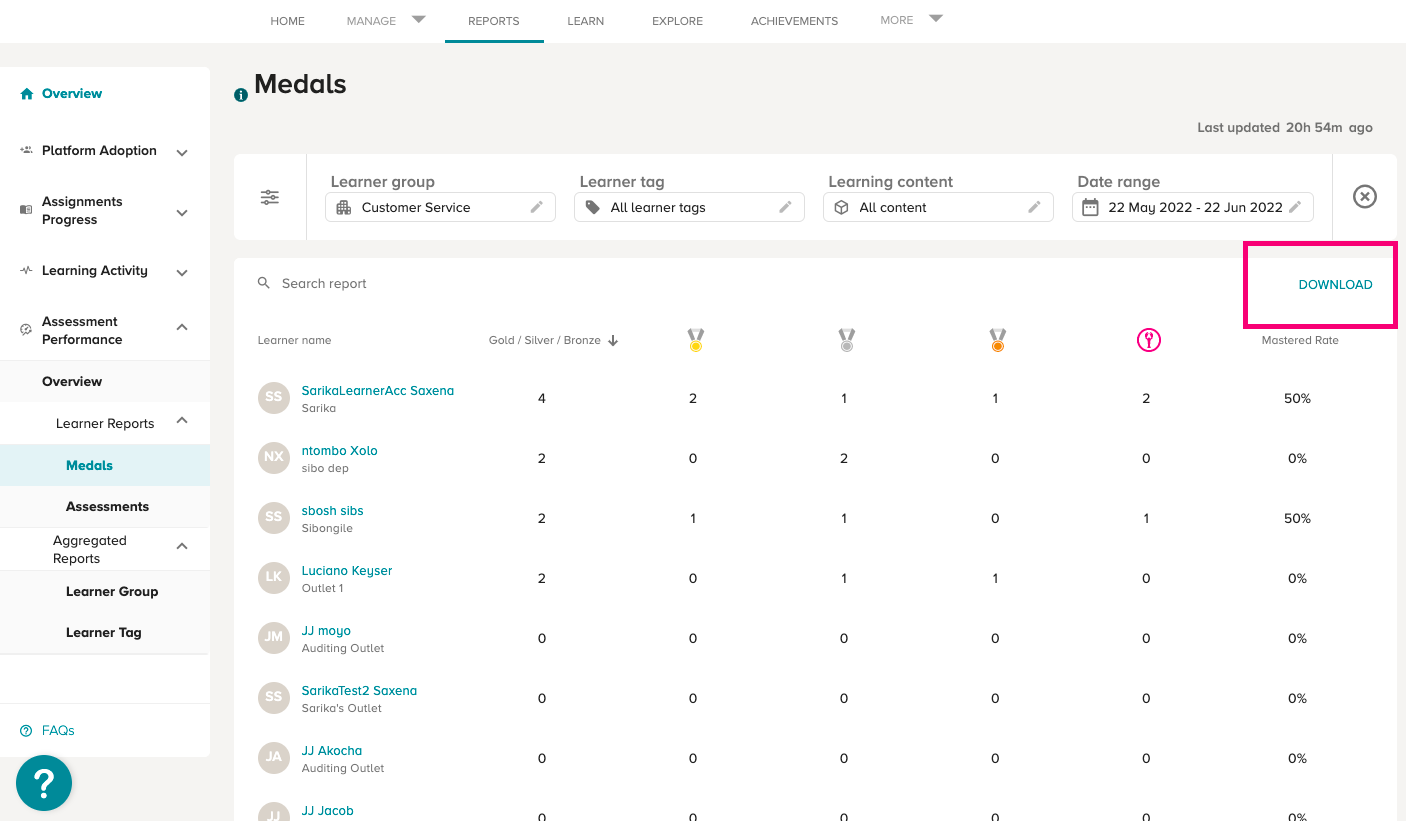Click the SS avatar for SarikaLearnerAcc Saxena
This screenshot has width=1406, height=821.
(x=274, y=398)
